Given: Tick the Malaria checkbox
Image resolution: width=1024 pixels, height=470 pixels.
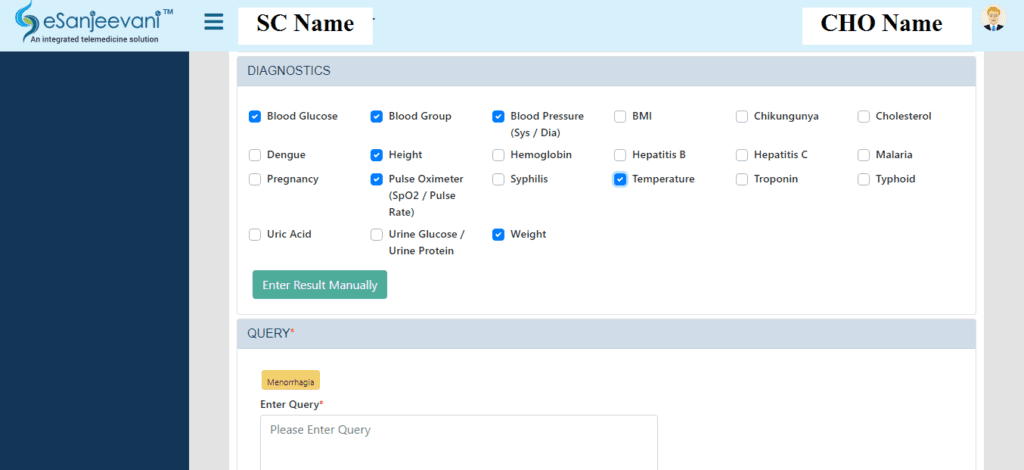Looking at the screenshot, I should click(863, 155).
